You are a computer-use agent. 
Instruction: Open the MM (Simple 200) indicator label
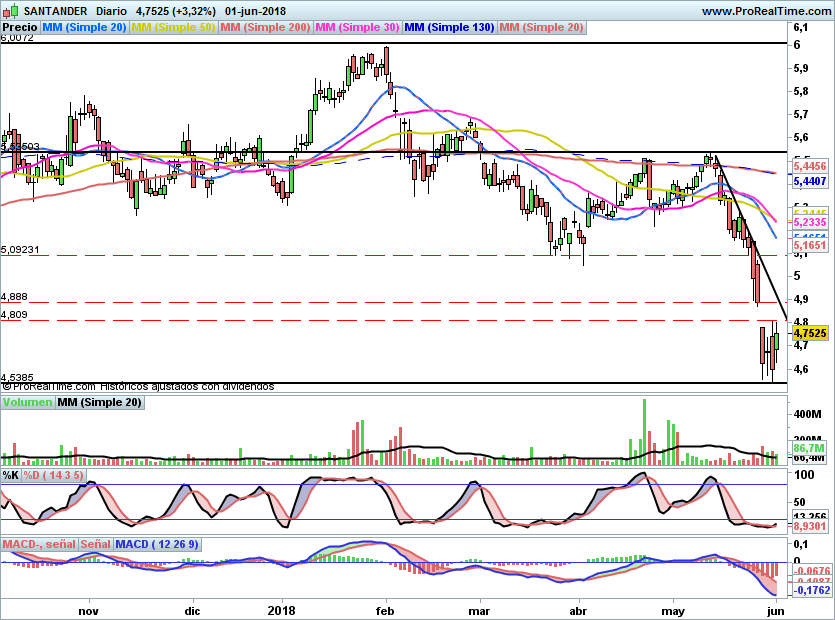265,27
